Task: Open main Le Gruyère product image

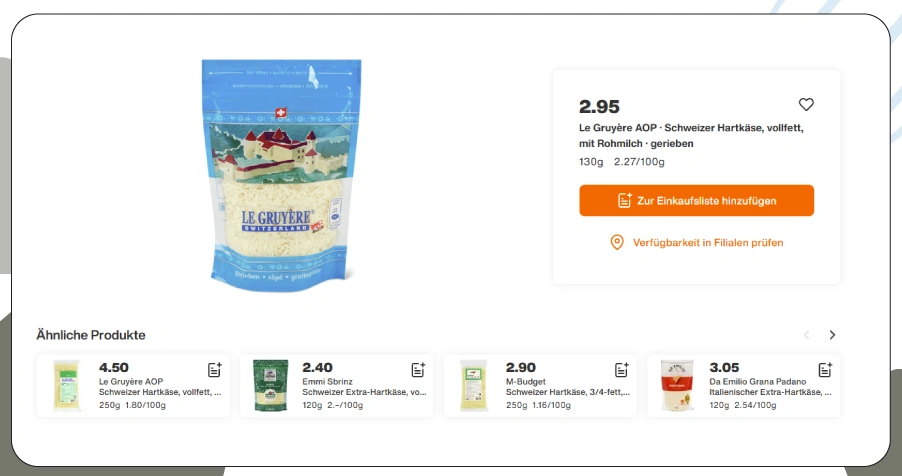Action: [x=281, y=176]
